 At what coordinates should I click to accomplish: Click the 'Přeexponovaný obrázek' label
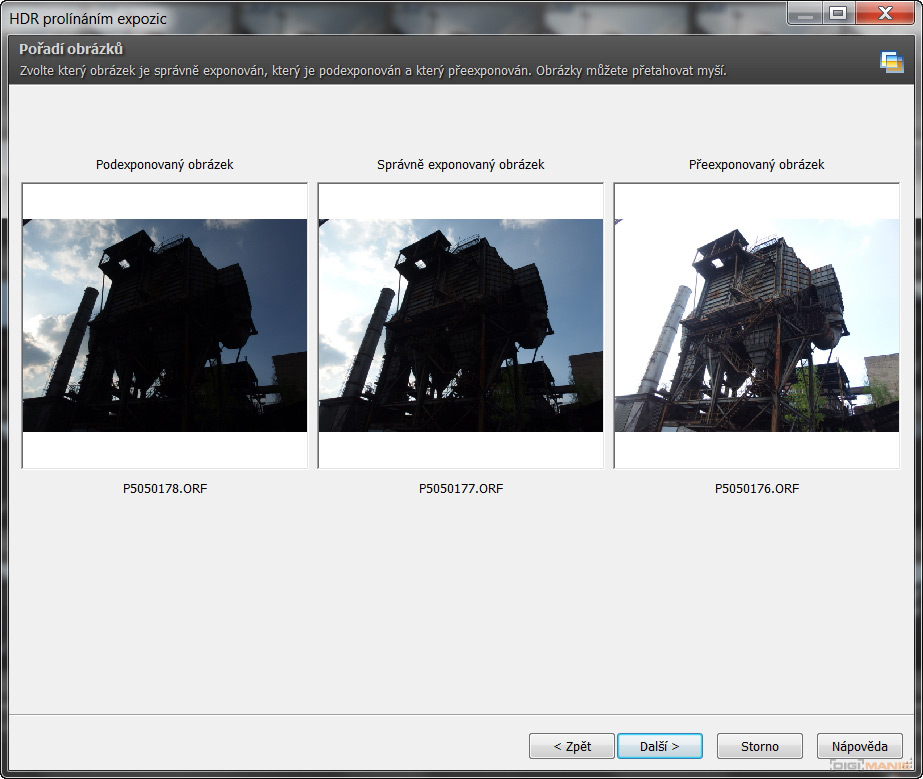click(757, 164)
